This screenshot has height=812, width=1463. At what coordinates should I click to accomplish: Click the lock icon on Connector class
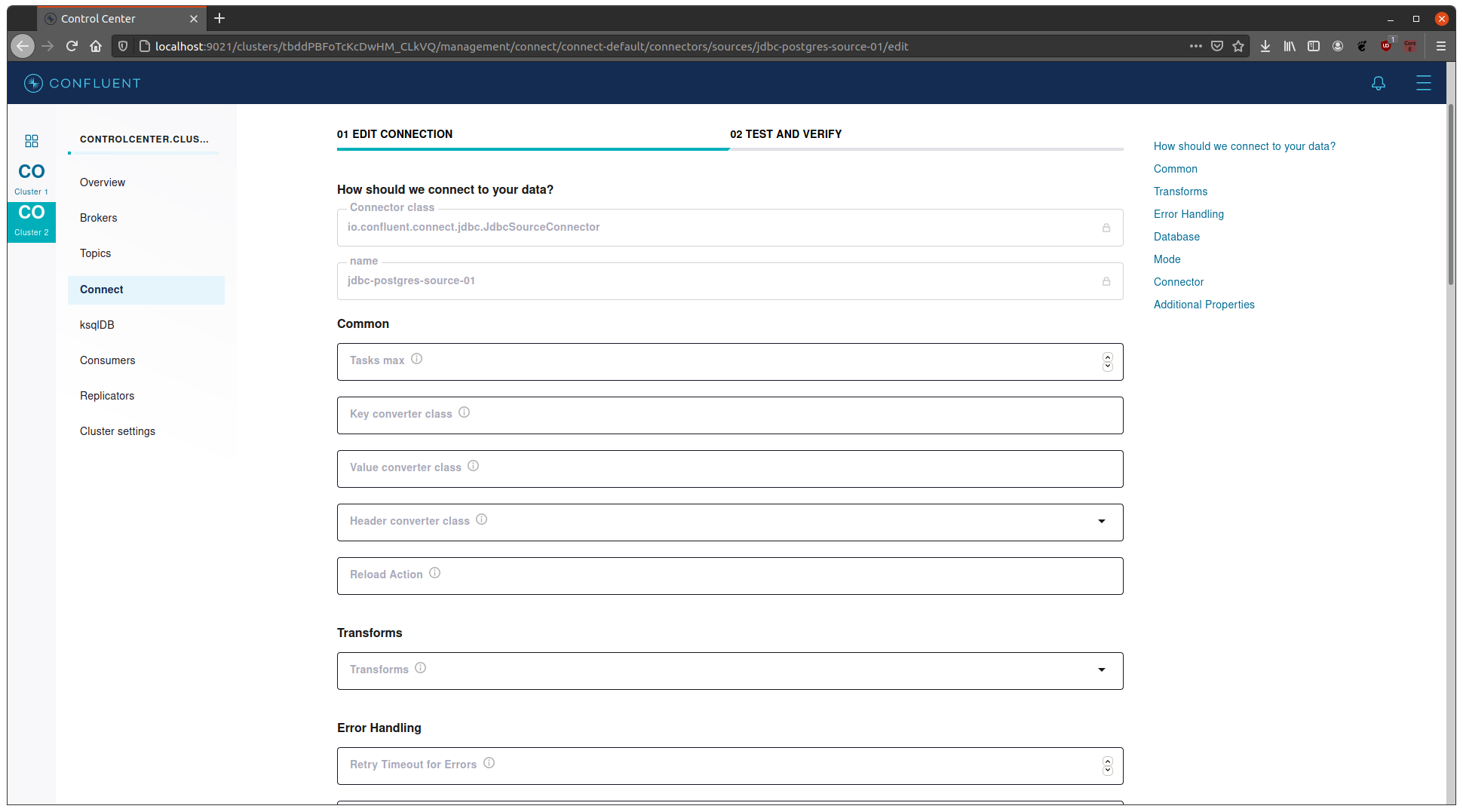[x=1106, y=228]
